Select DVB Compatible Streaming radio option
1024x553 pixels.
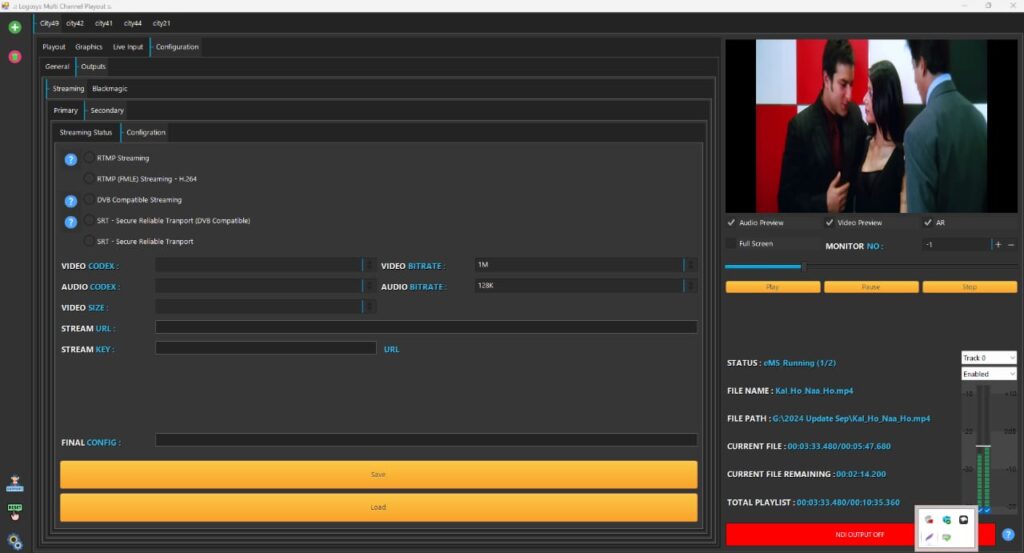(x=89, y=199)
